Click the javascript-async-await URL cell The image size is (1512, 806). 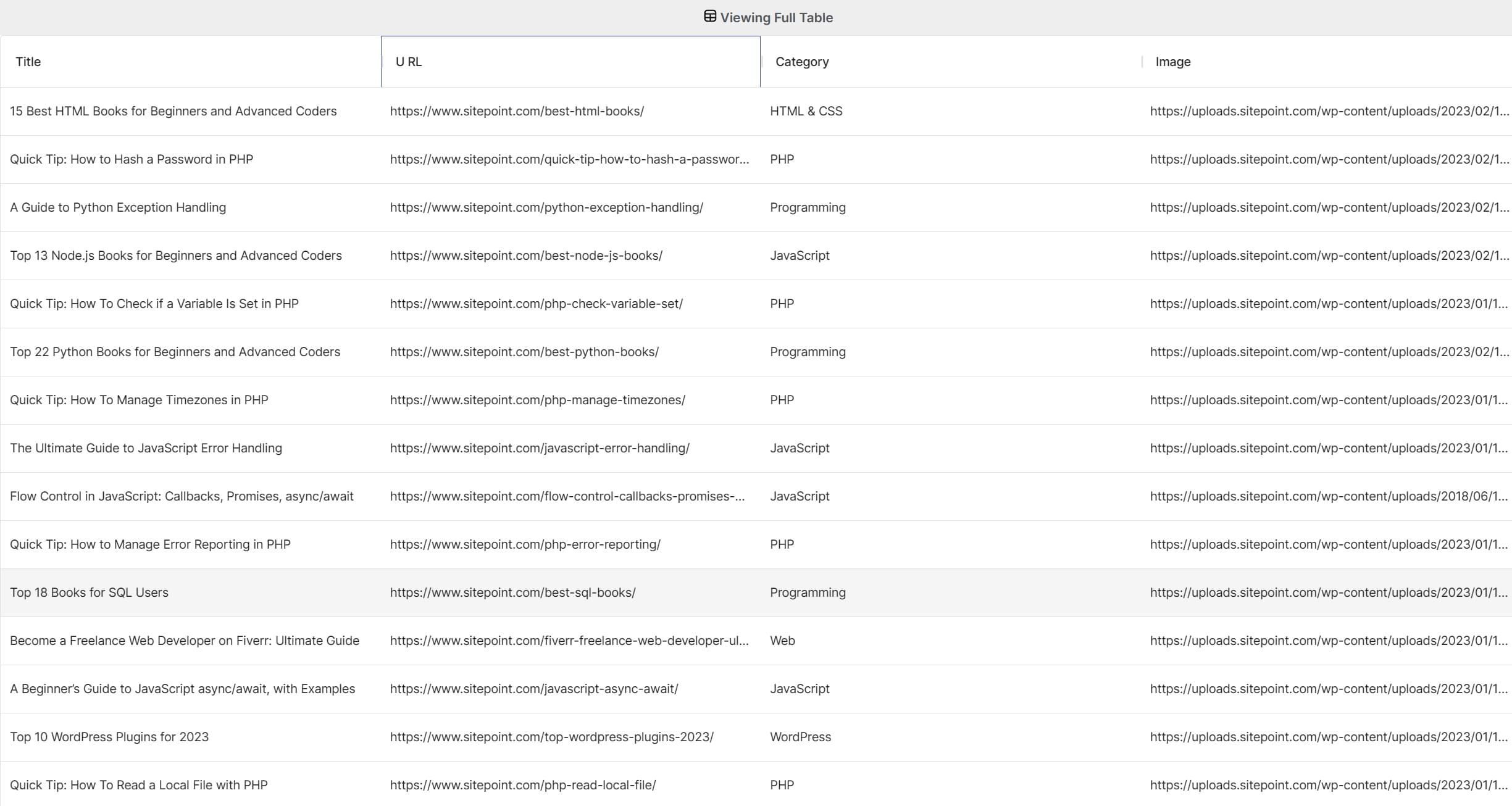coord(533,689)
